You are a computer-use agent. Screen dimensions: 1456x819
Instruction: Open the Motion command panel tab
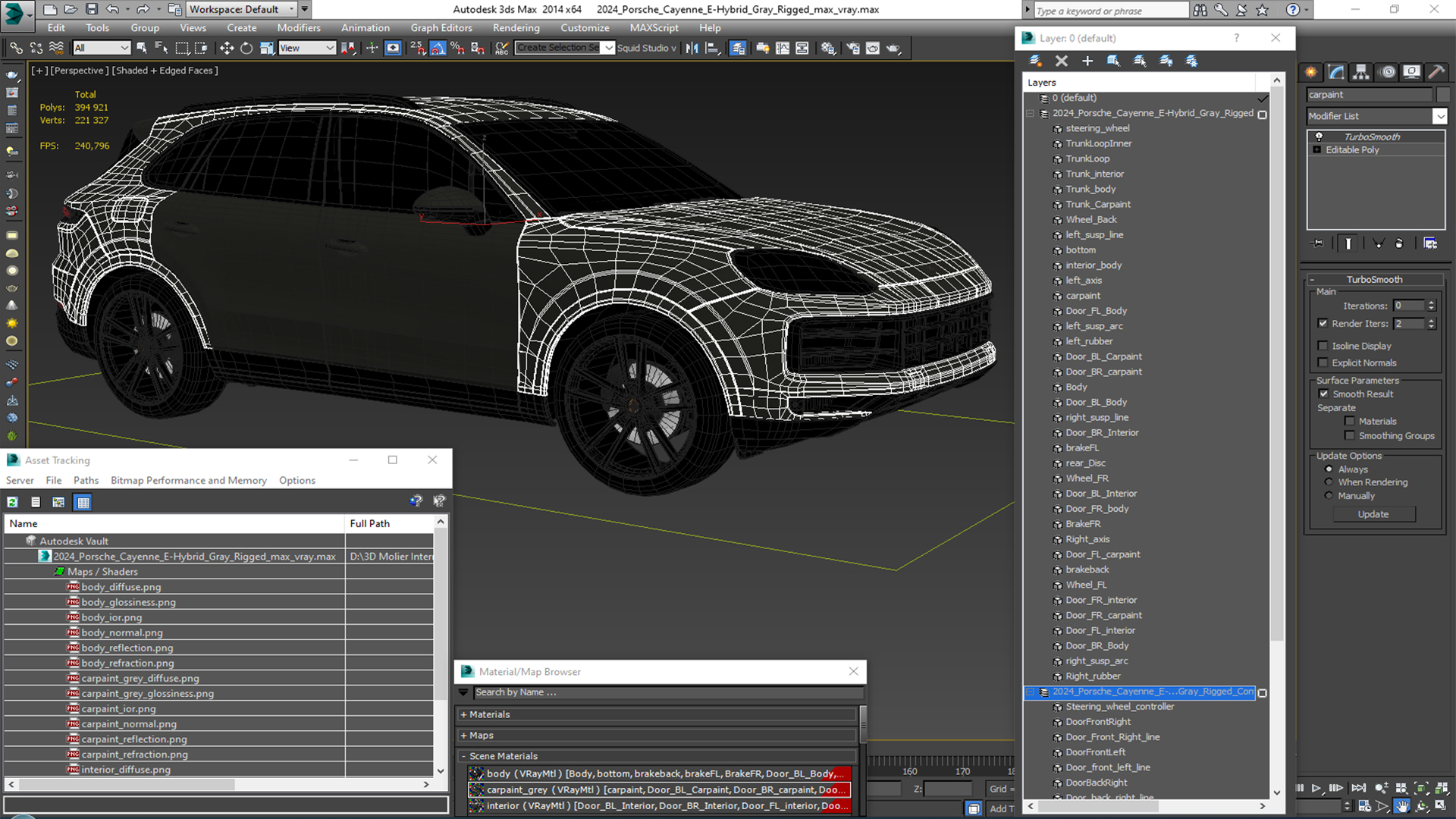1387,72
